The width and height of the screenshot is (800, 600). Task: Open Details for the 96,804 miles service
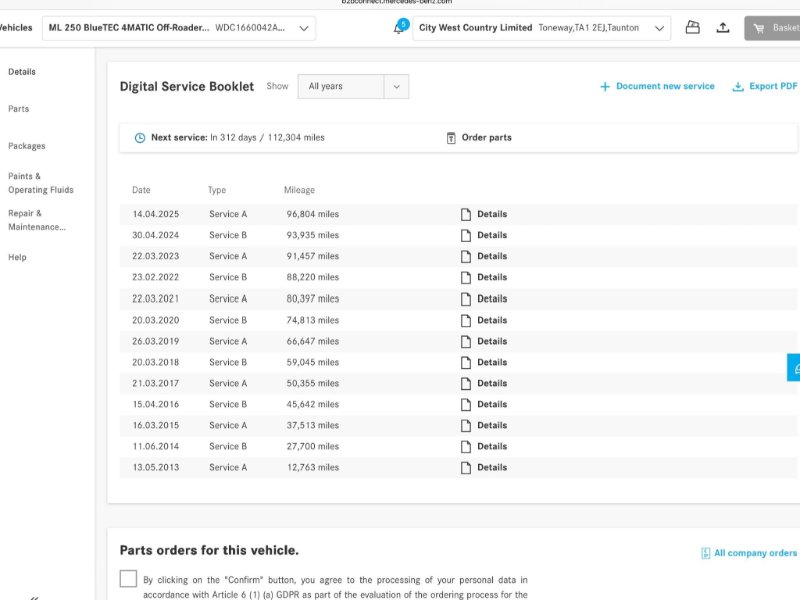pos(492,214)
